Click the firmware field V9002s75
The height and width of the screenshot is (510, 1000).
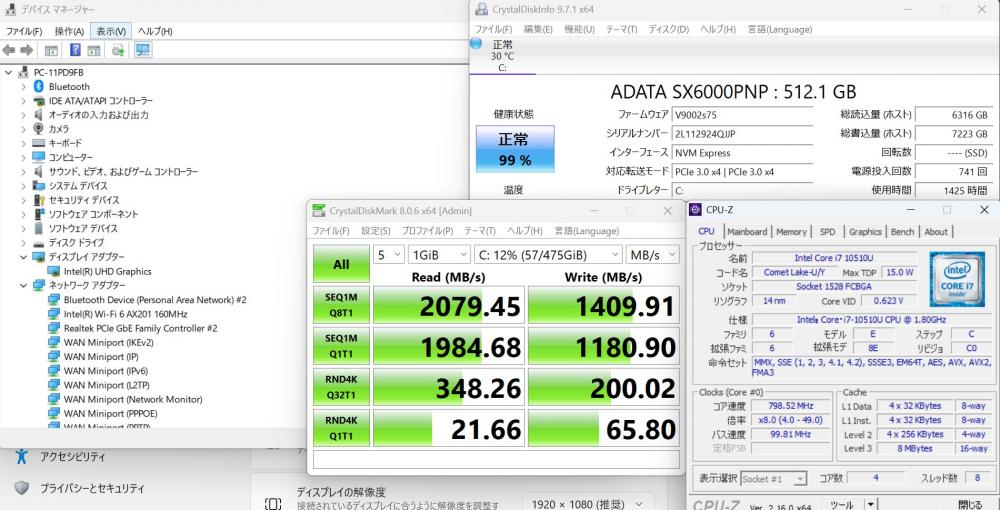click(x=742, y=115)
